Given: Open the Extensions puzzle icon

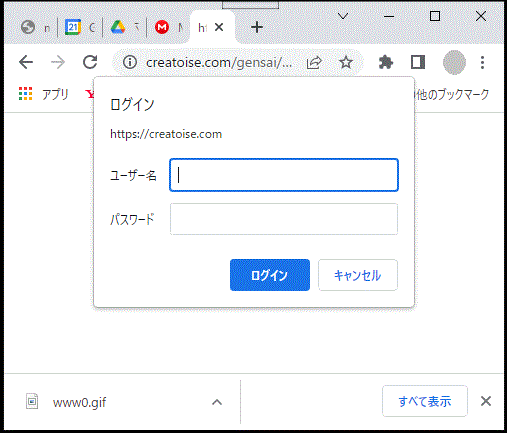Looking at the screenshot, I should click(x=386, y=62).
